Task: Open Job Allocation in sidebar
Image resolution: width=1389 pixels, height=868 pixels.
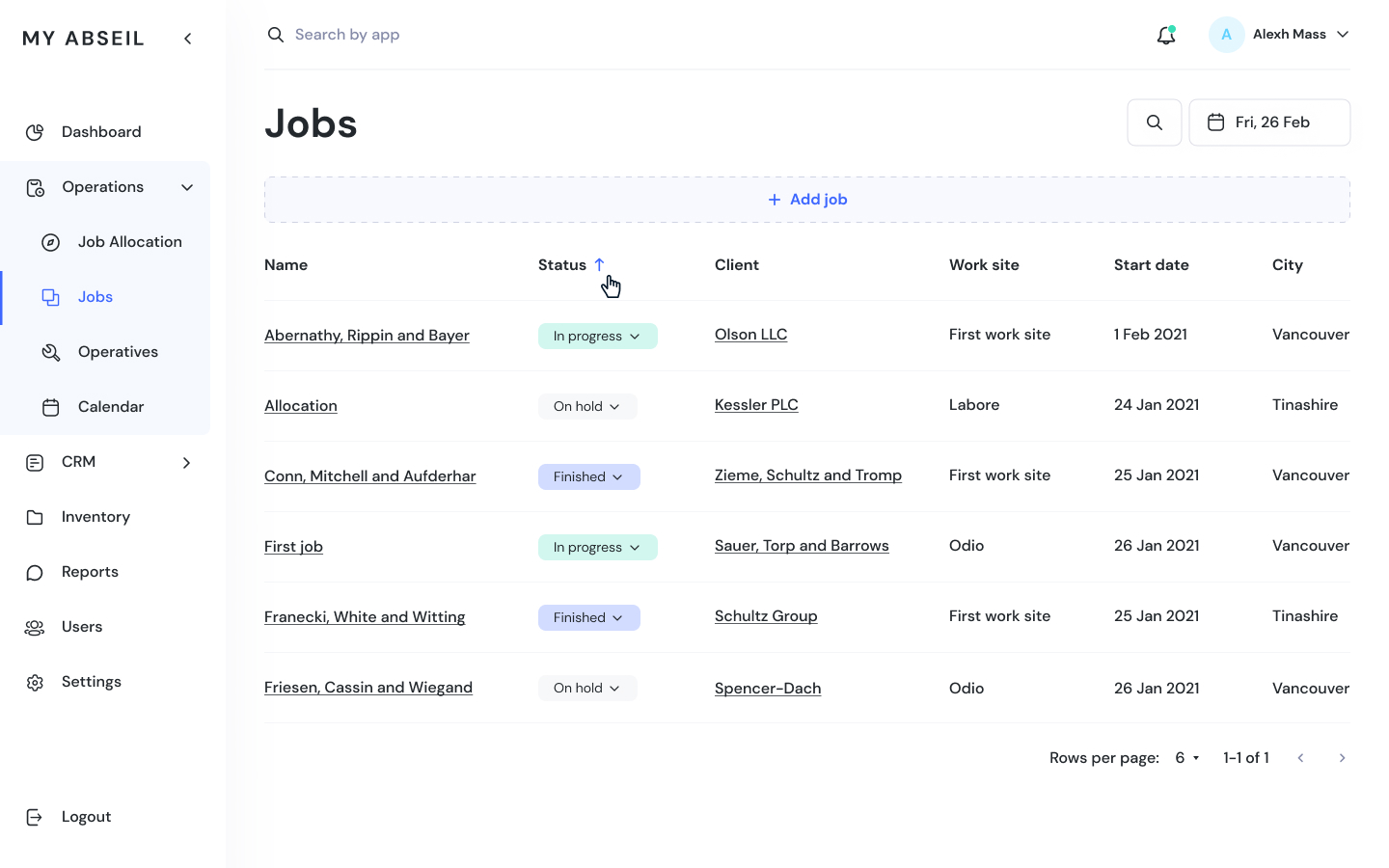Action: (129, 242)
